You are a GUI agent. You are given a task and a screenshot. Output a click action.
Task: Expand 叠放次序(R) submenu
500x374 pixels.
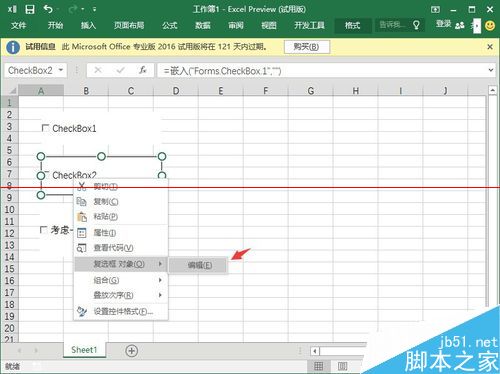point(121,295)
